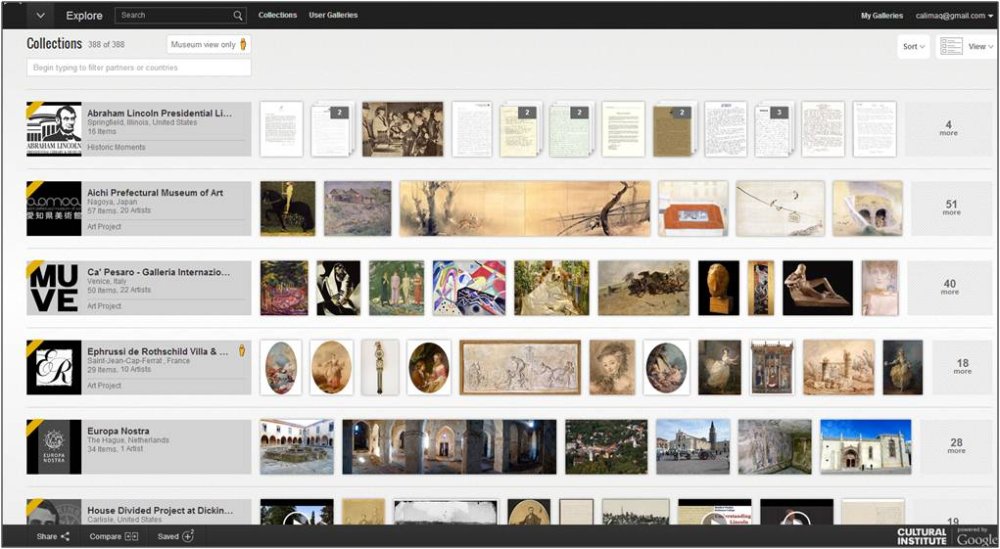Image resolution: width=1000 pixels, height=549 pixels.
Task: Click the Europa Nostra logo
Action: (x=54, y=447)
